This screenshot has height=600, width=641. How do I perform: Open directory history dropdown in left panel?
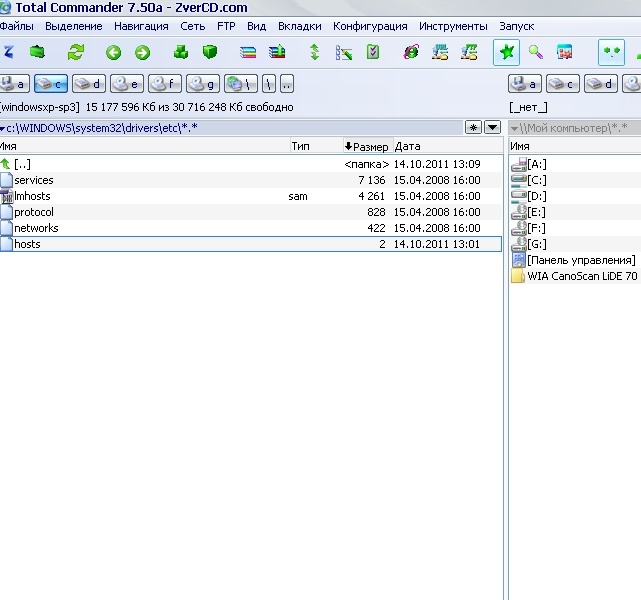pos(492,128)
